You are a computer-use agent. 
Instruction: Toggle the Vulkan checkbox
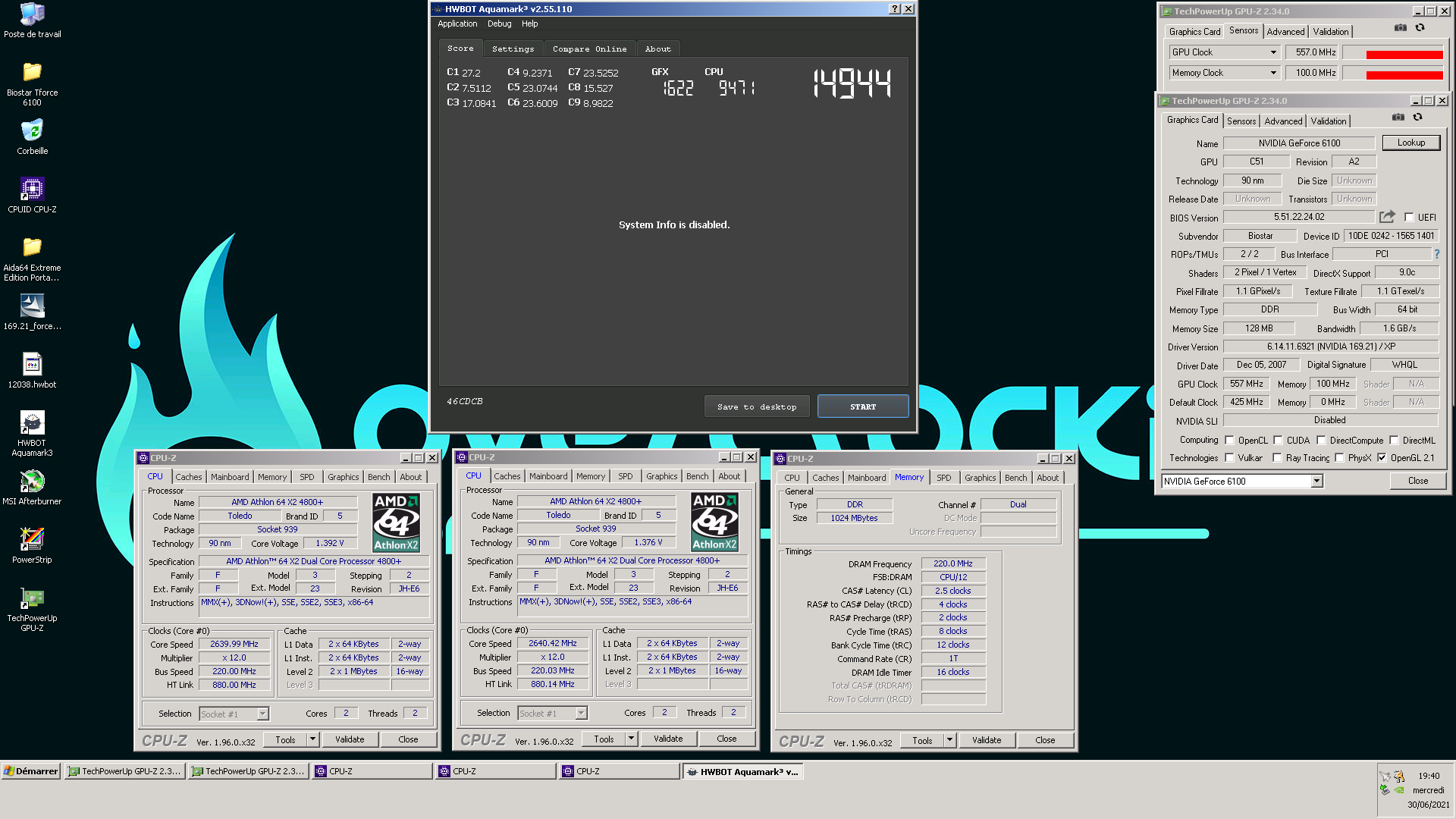point(1229,458)
